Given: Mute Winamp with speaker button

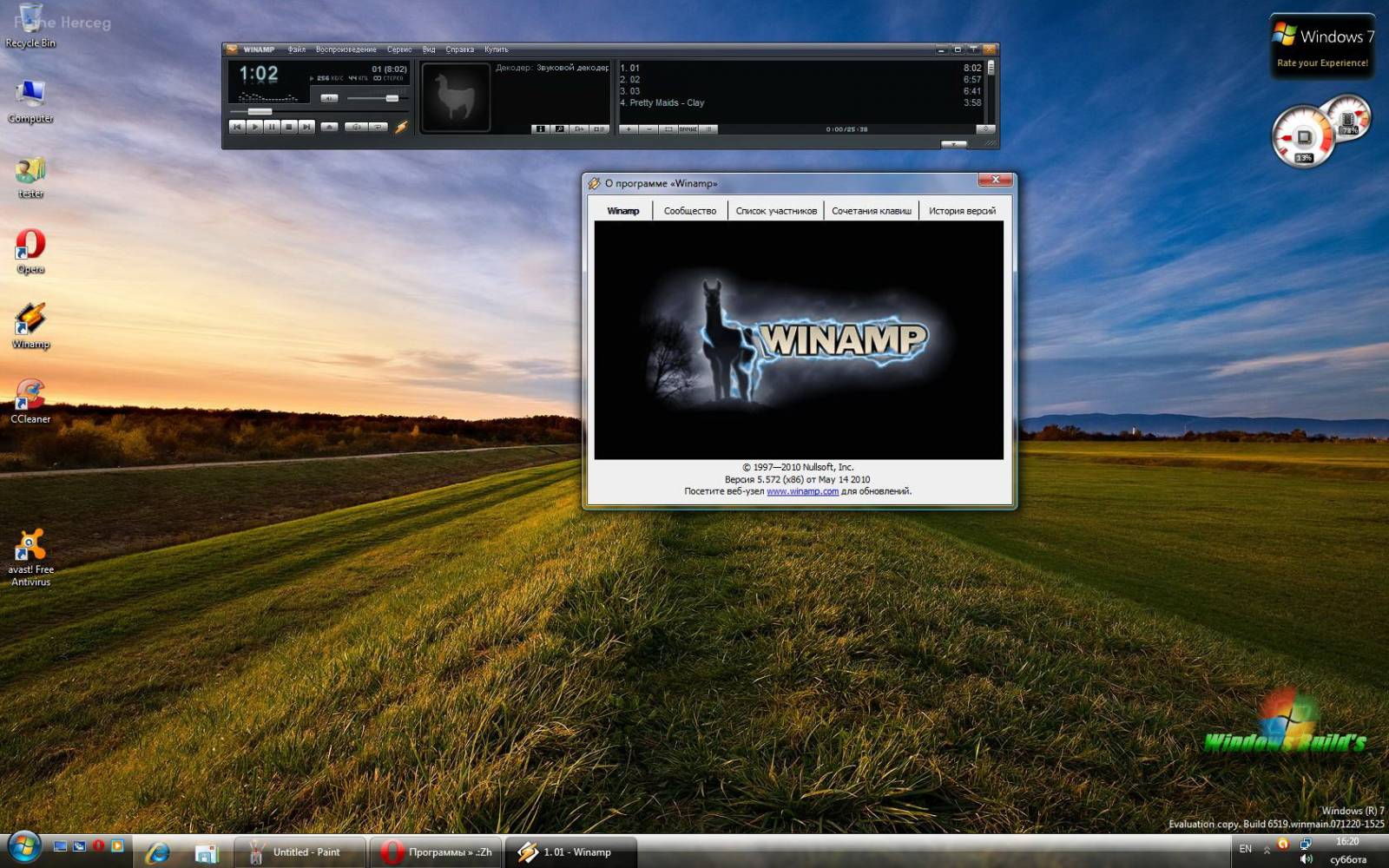Looking at the screenshot, I should pyautogui.click(x=329, y=98).
